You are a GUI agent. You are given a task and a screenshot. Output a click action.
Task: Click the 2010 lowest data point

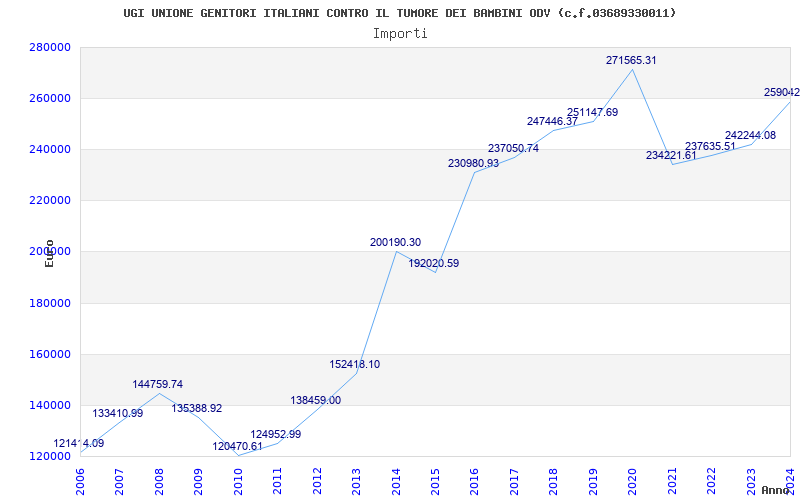coord(238,455)
